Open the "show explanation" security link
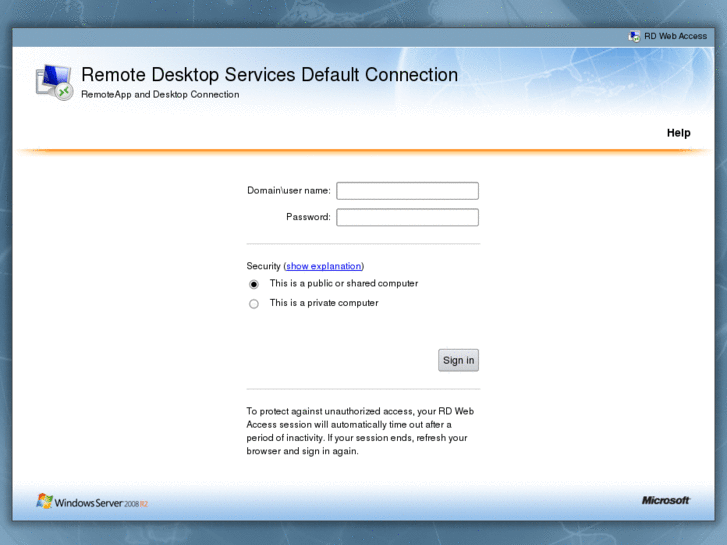 point(324,266)
